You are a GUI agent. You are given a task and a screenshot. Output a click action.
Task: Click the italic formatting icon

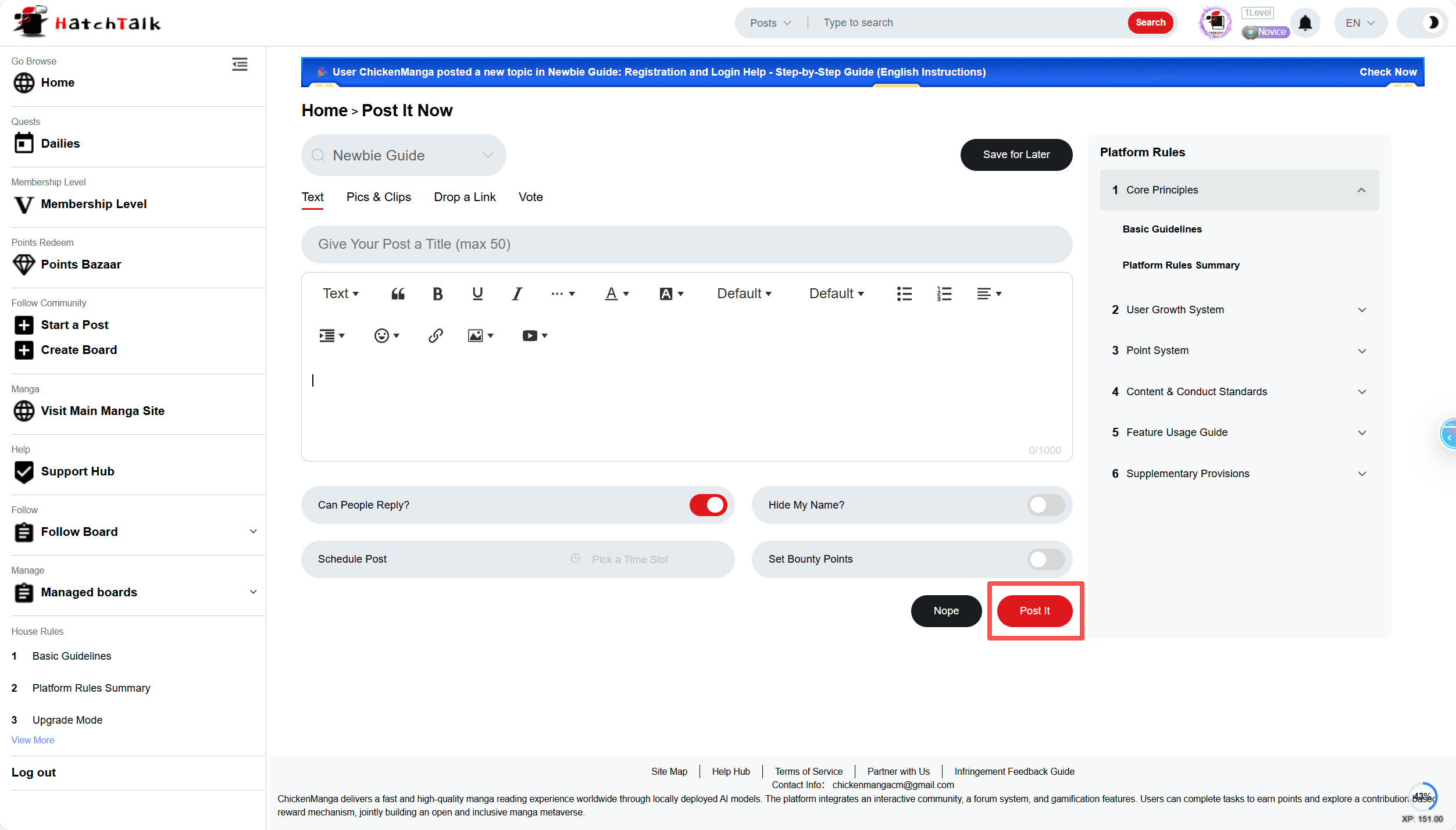tap(517, 294)
